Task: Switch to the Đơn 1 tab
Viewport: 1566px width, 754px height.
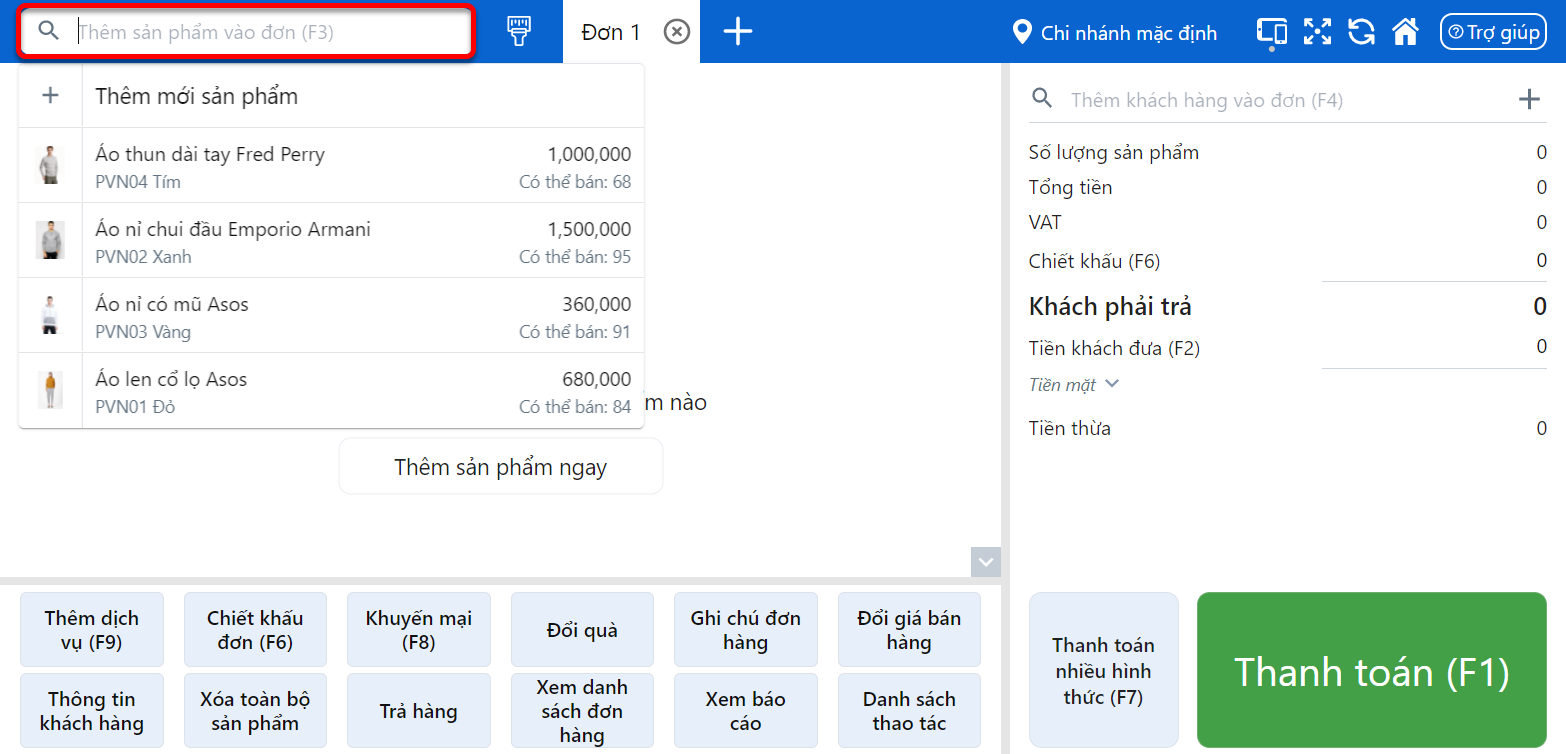Action: point(610,32)
